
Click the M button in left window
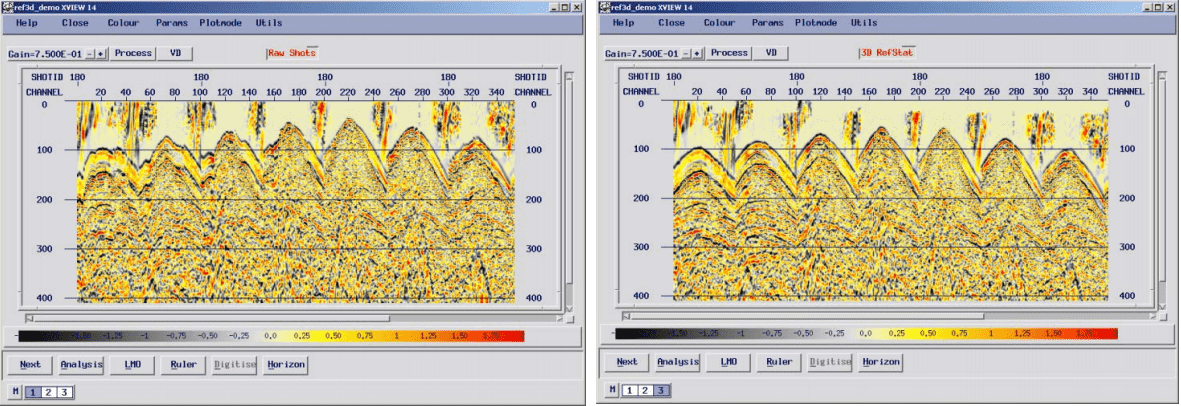click(15, 391)
